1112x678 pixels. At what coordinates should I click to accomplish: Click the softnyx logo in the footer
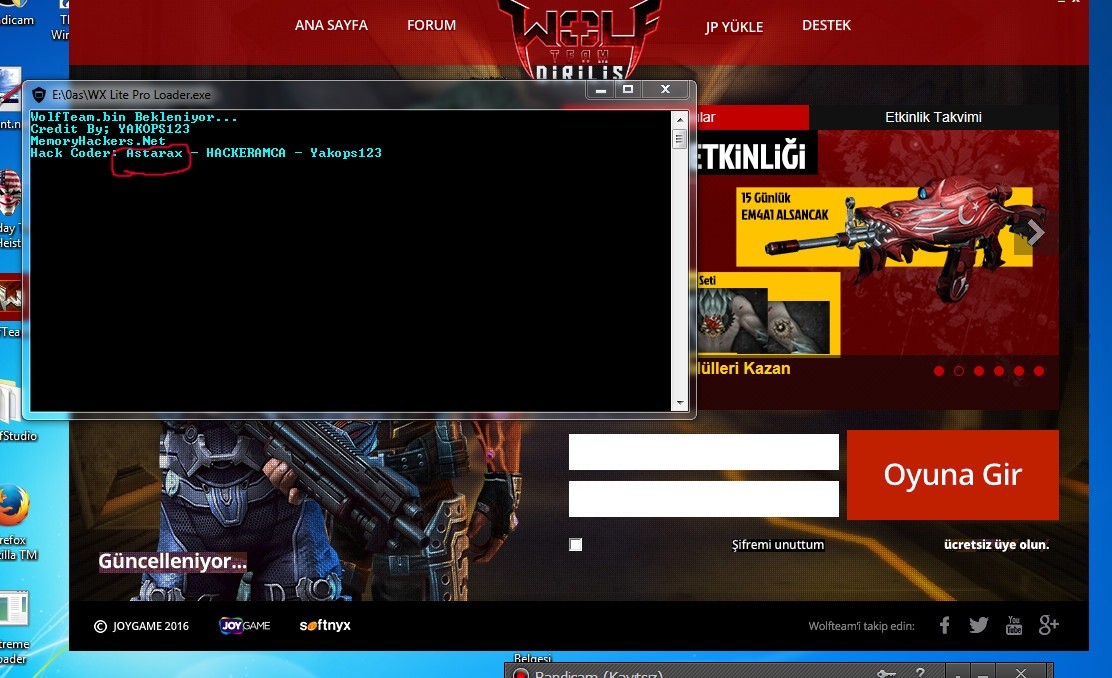[x=325, y=626]
